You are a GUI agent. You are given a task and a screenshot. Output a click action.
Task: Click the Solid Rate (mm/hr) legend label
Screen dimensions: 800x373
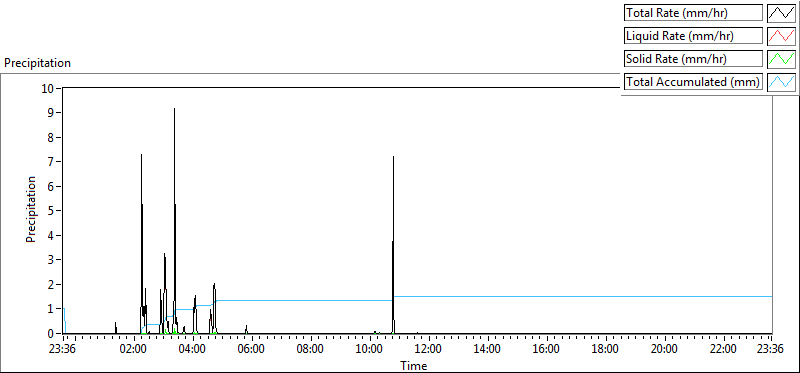[x=694, y=59]
